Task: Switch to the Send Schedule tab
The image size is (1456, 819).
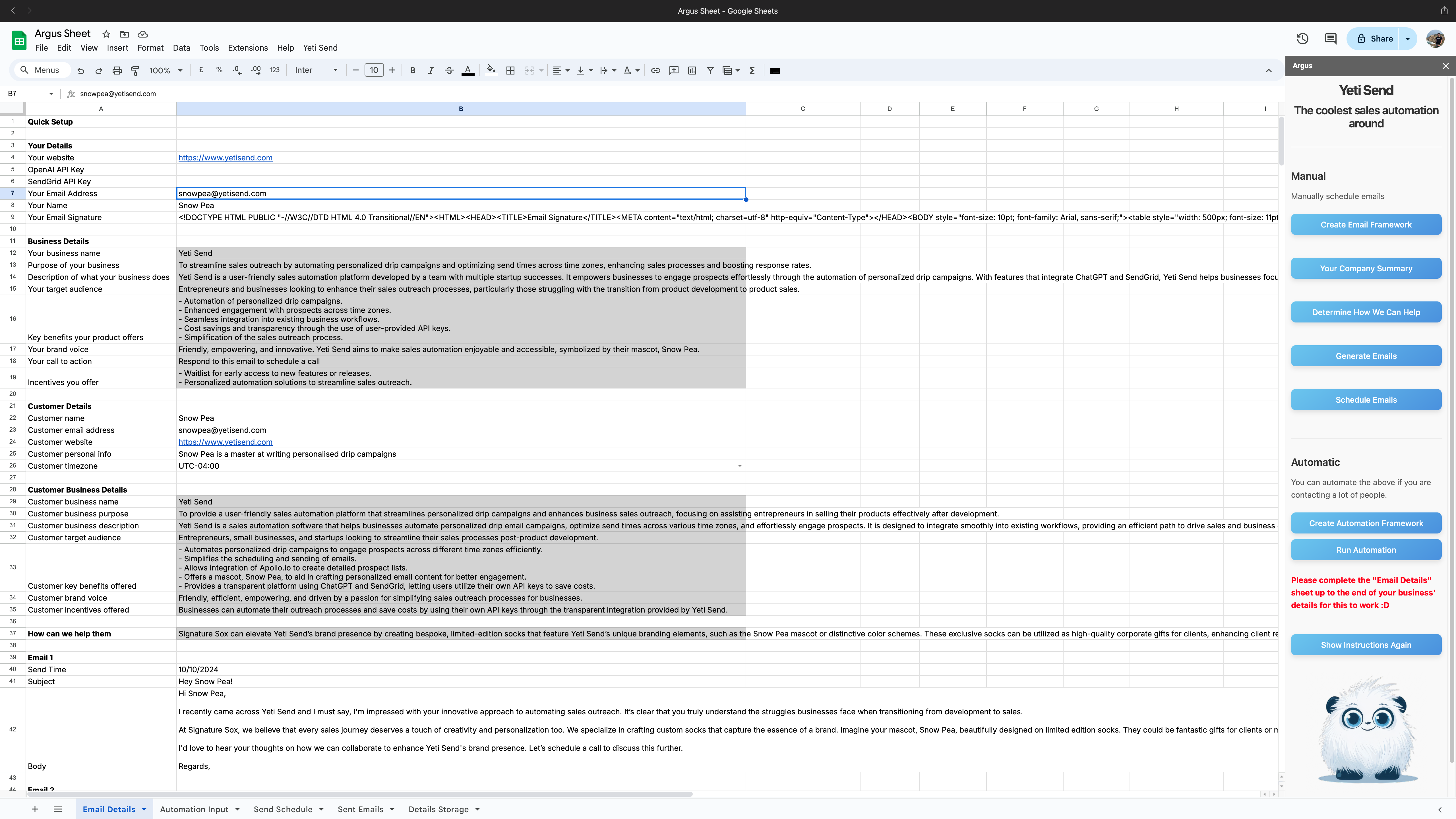Action: tap(283, 809)
